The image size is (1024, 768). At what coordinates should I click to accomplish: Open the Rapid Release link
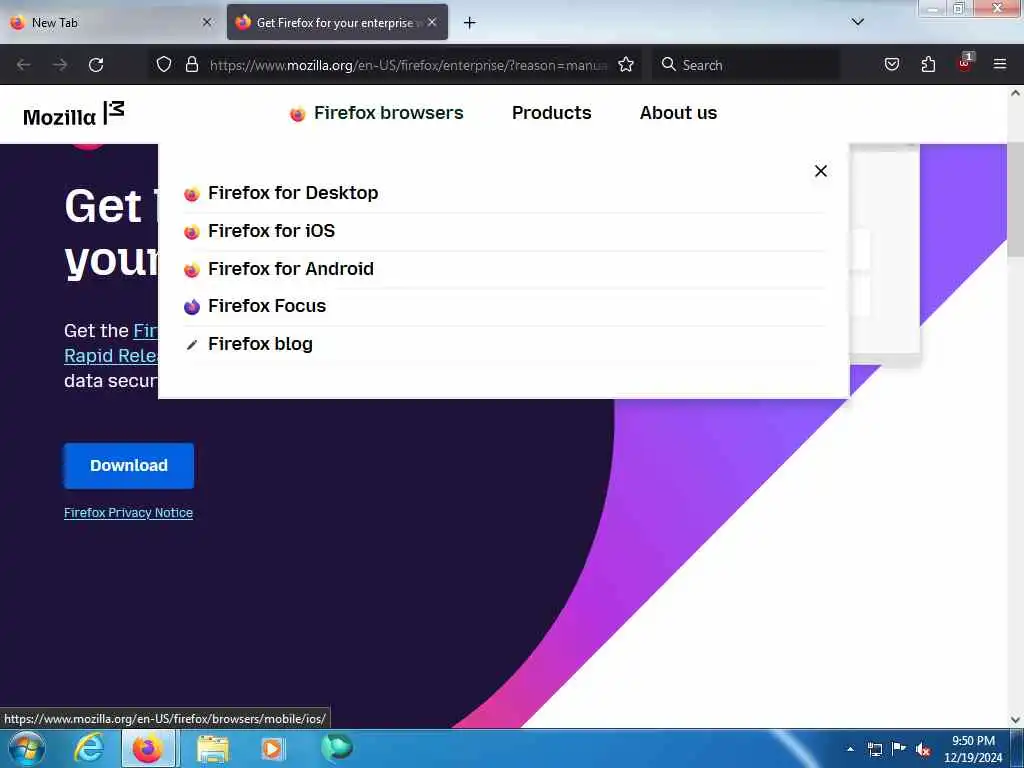coord(111,356)
